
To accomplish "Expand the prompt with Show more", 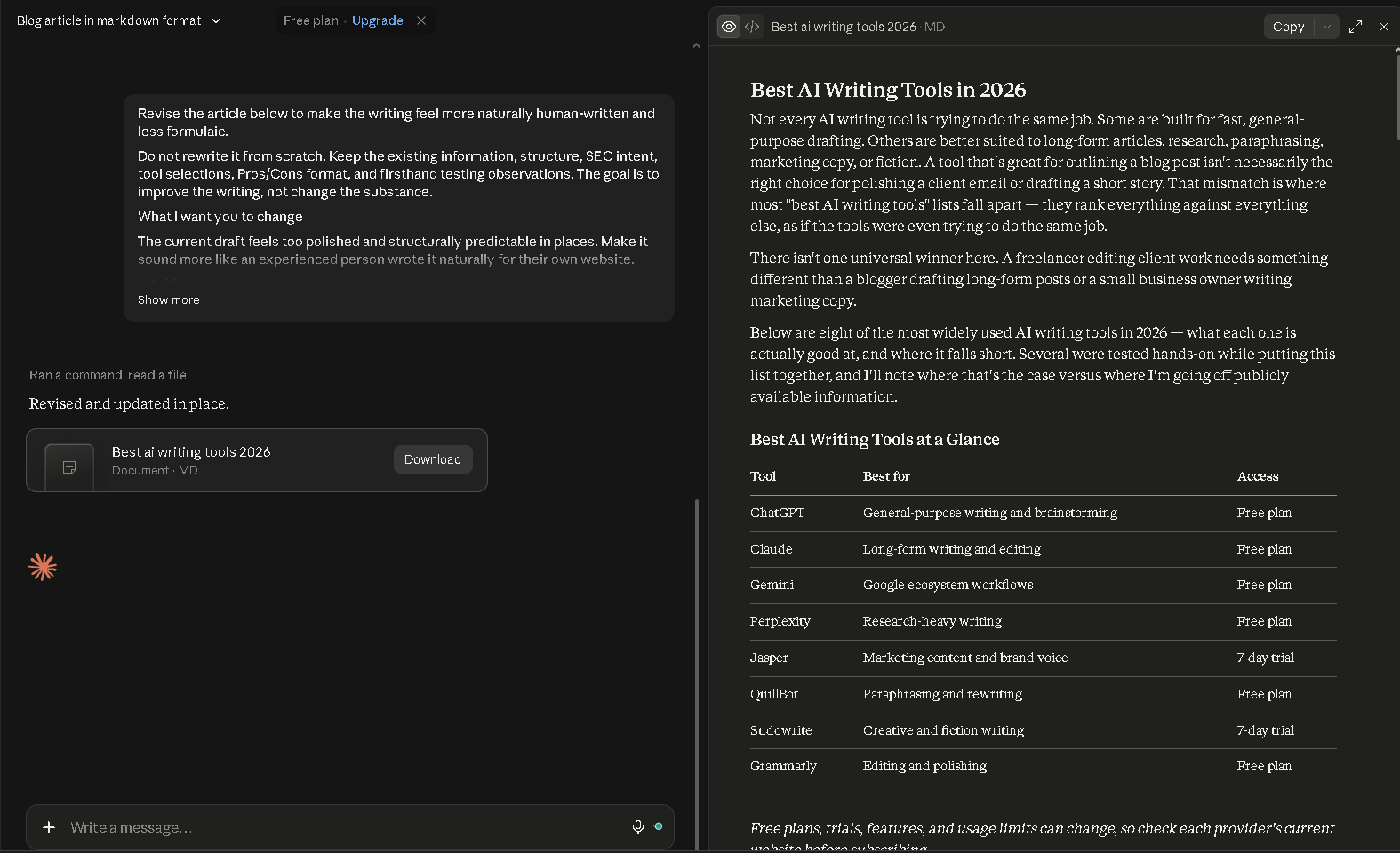I will [x=168, y=300].
